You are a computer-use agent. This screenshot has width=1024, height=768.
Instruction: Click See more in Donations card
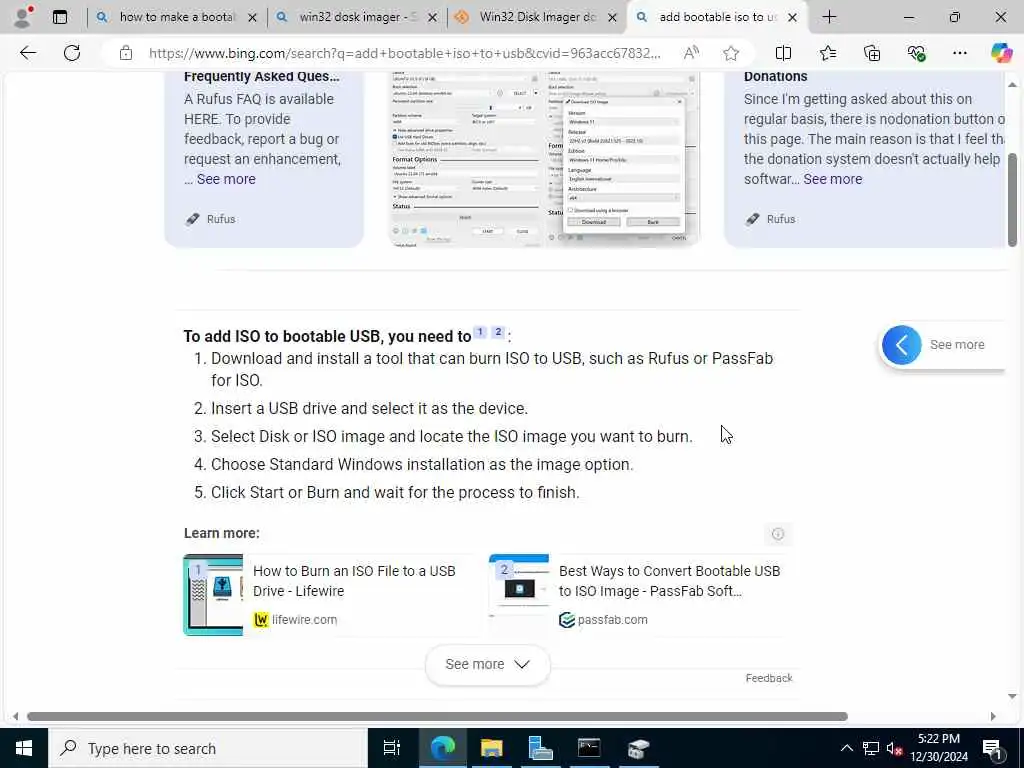click(x=833, y=179)
